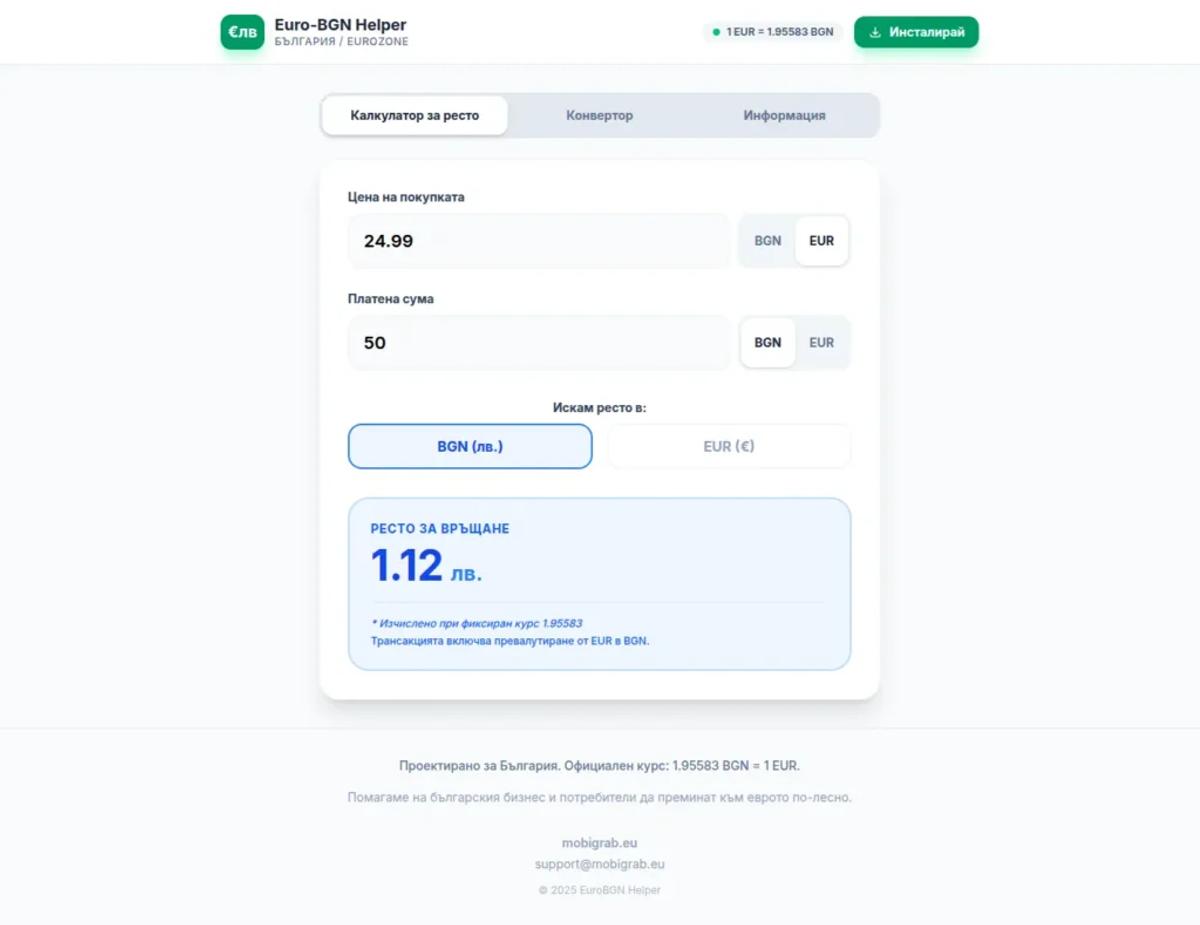Click the green €лв app logo icon
This screenshot has height=925, width=1200.
(x=242, y=32)
